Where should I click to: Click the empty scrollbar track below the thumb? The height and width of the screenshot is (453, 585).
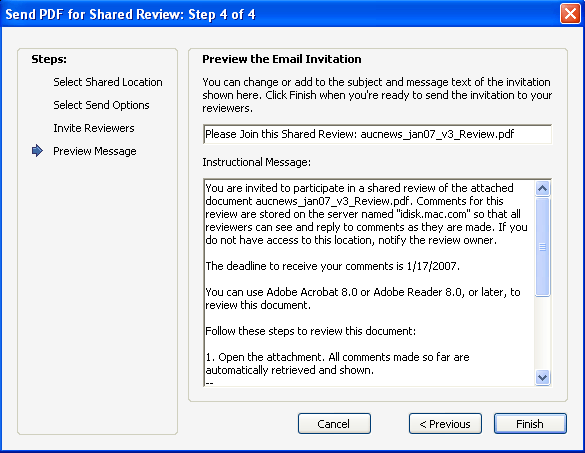click(x=542, y=333)
